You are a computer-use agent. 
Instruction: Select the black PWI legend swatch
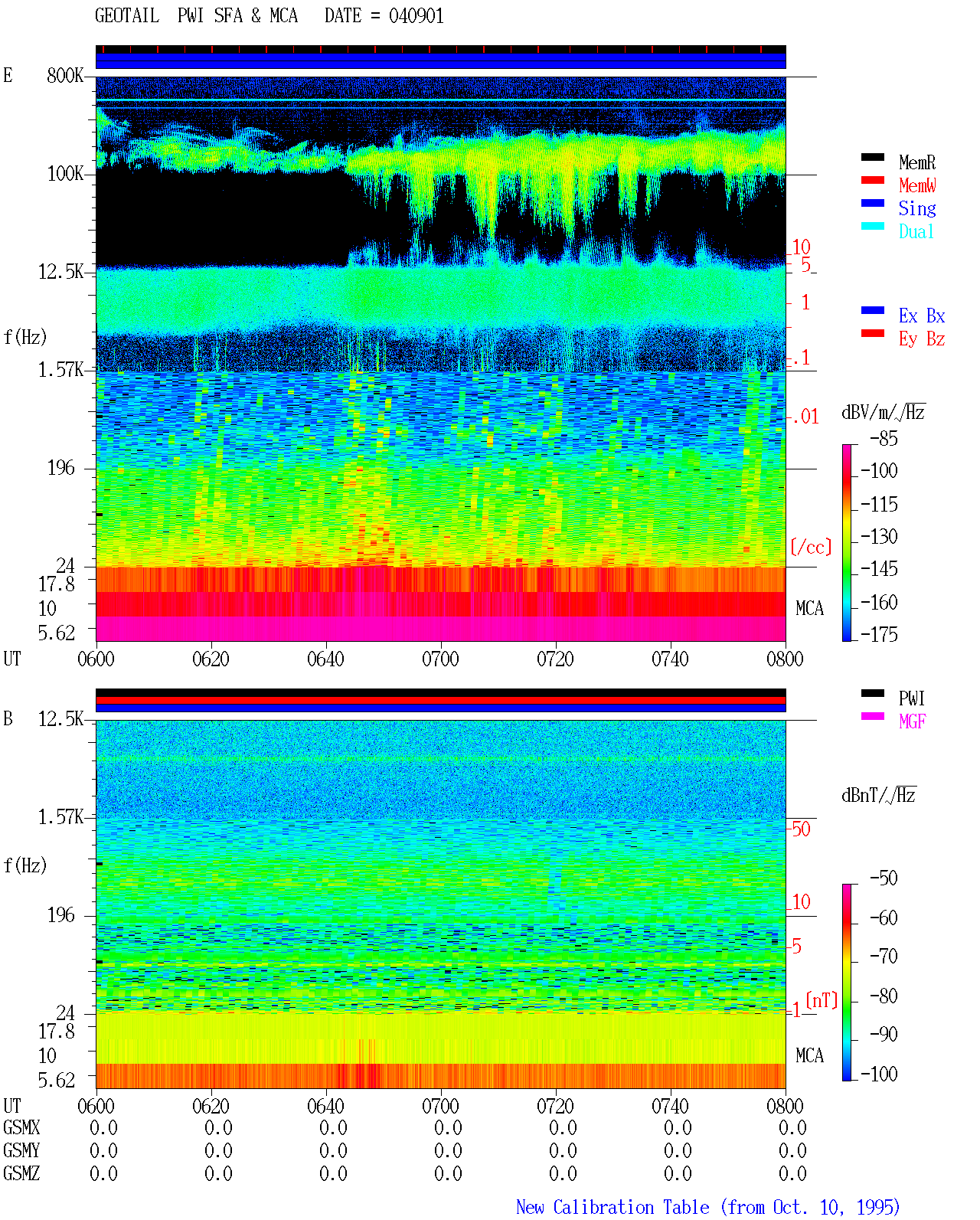coord(873,694)
